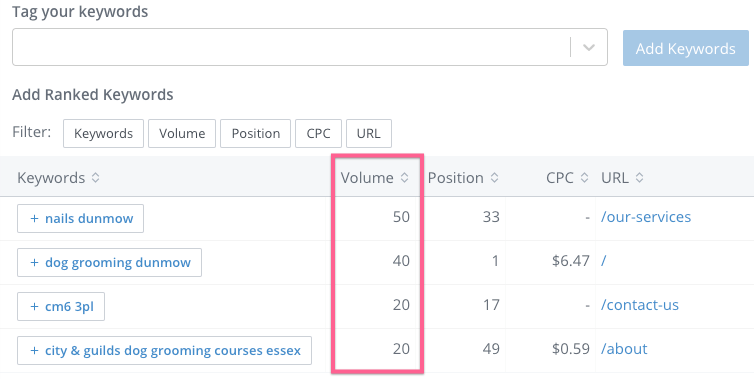Open the /about URL link
The width and height of the screenshot is (754, 379).
pos(624,349)
